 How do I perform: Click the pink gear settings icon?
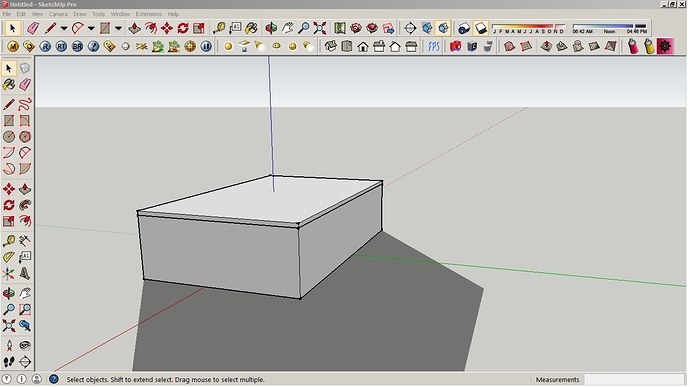tap(665, 46)
